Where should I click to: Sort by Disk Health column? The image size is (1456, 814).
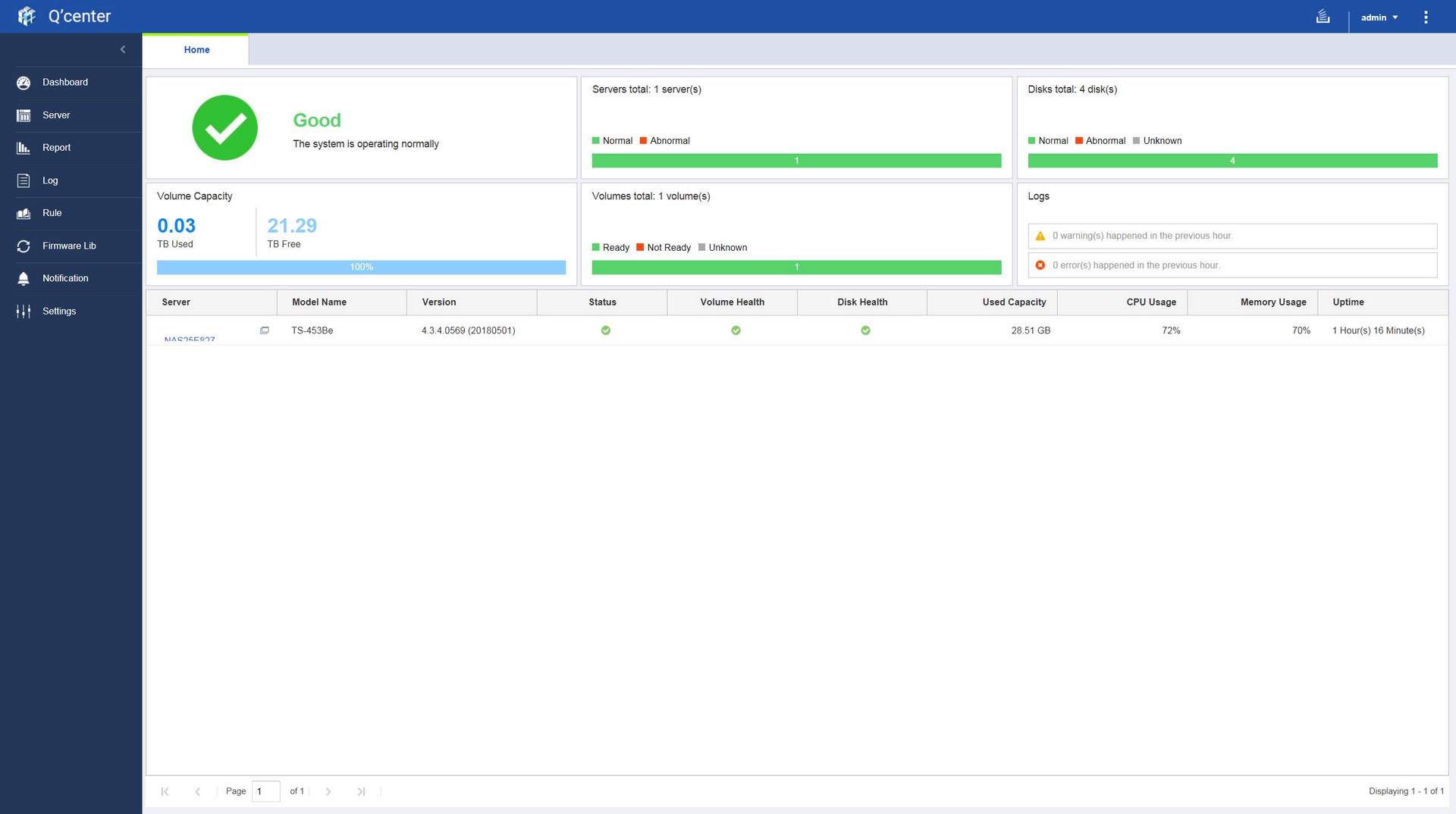point(862,302)
